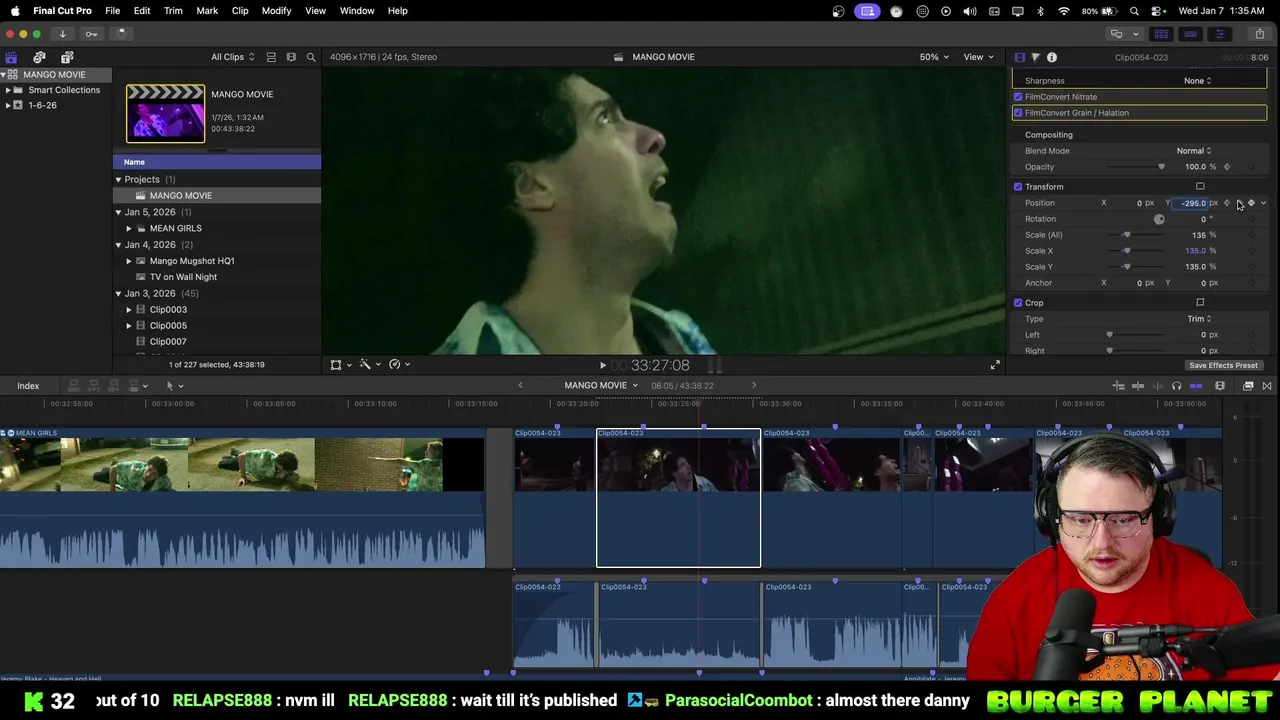This screenshot has height=720, width=1280.
Task: Open the Window menu
Action: click(x=357, y=11)
